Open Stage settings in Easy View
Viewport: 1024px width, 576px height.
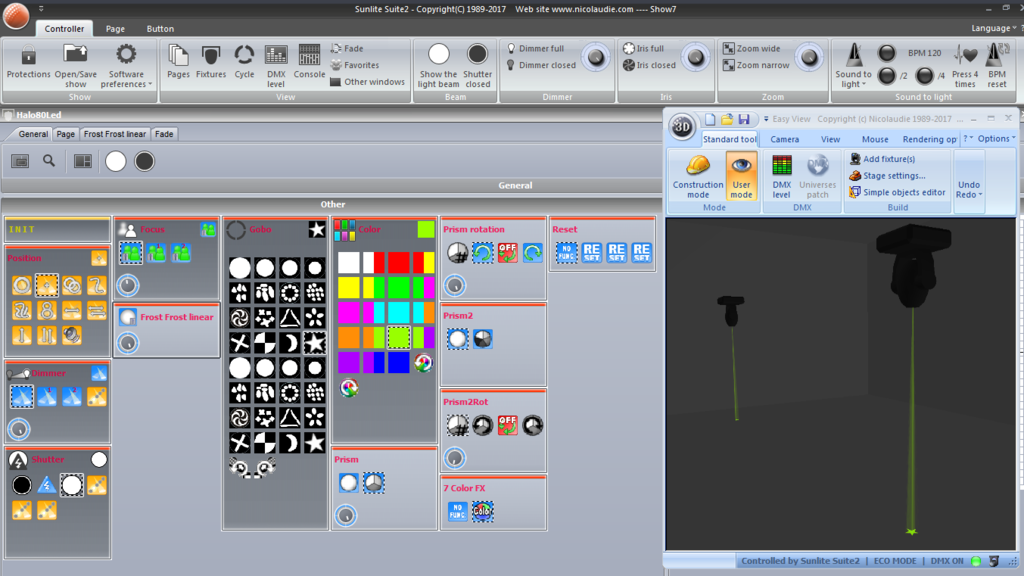coord(887,176)
